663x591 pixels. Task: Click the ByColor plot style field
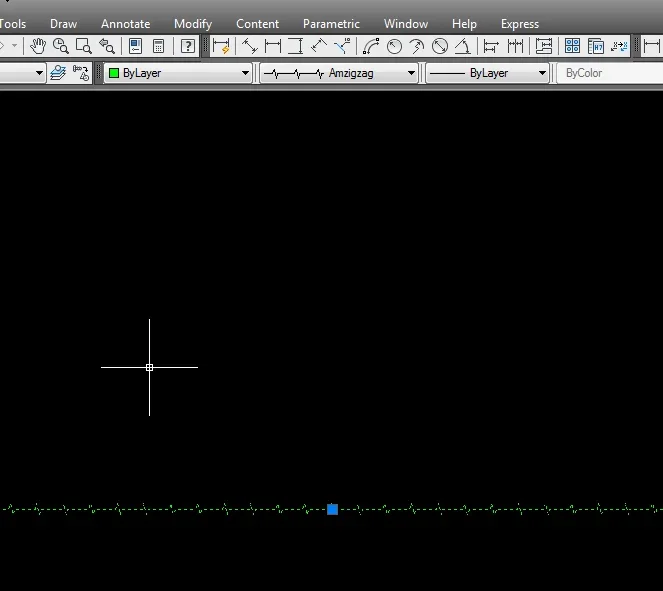coord(610,73)
